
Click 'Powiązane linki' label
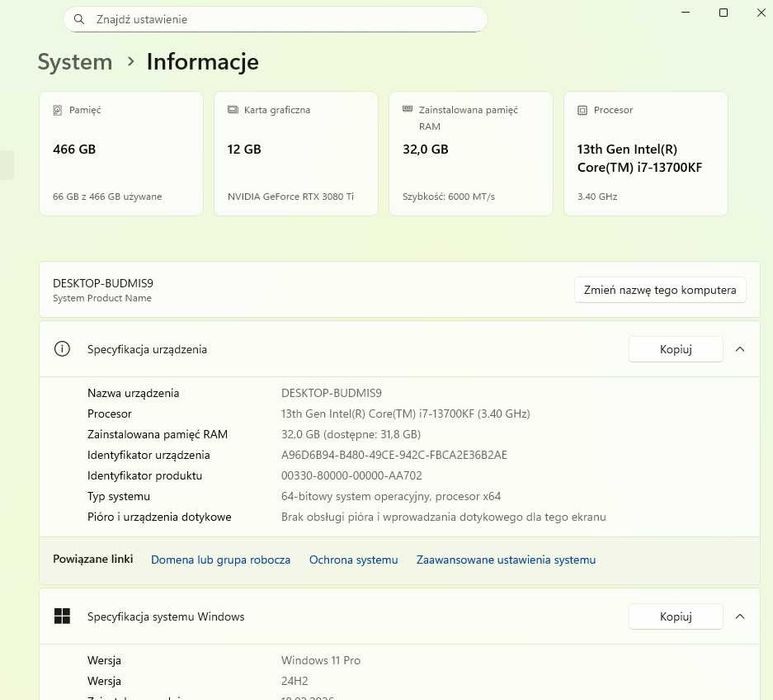tap(93, 559)
